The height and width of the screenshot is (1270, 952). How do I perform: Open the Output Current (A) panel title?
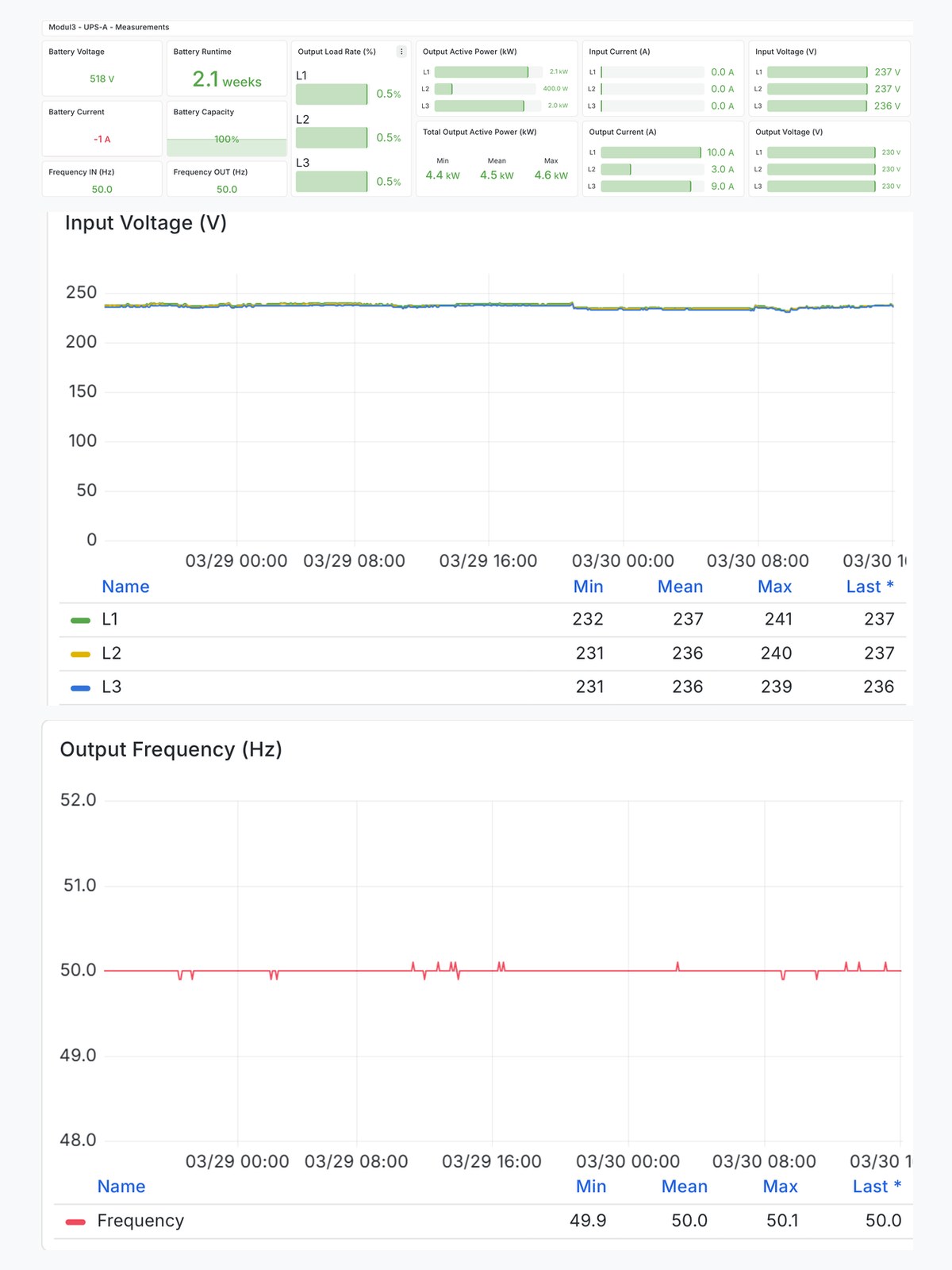click(623, 132)
